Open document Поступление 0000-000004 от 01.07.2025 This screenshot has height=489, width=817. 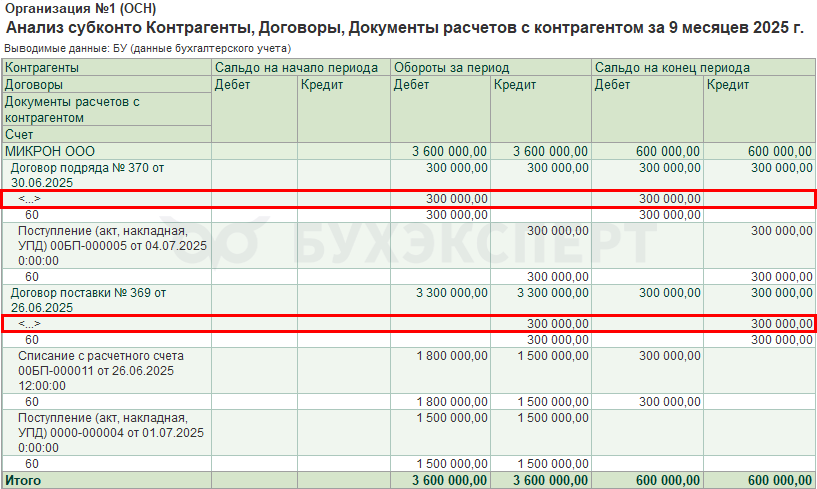[111, 433]
